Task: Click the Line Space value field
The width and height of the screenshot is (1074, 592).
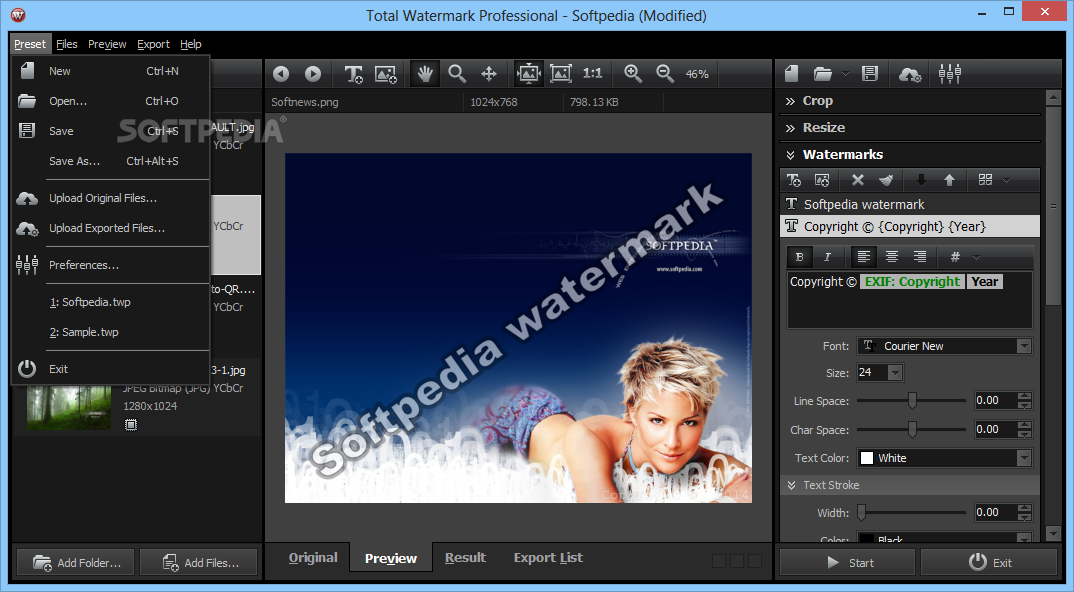Action: point(997,400)
